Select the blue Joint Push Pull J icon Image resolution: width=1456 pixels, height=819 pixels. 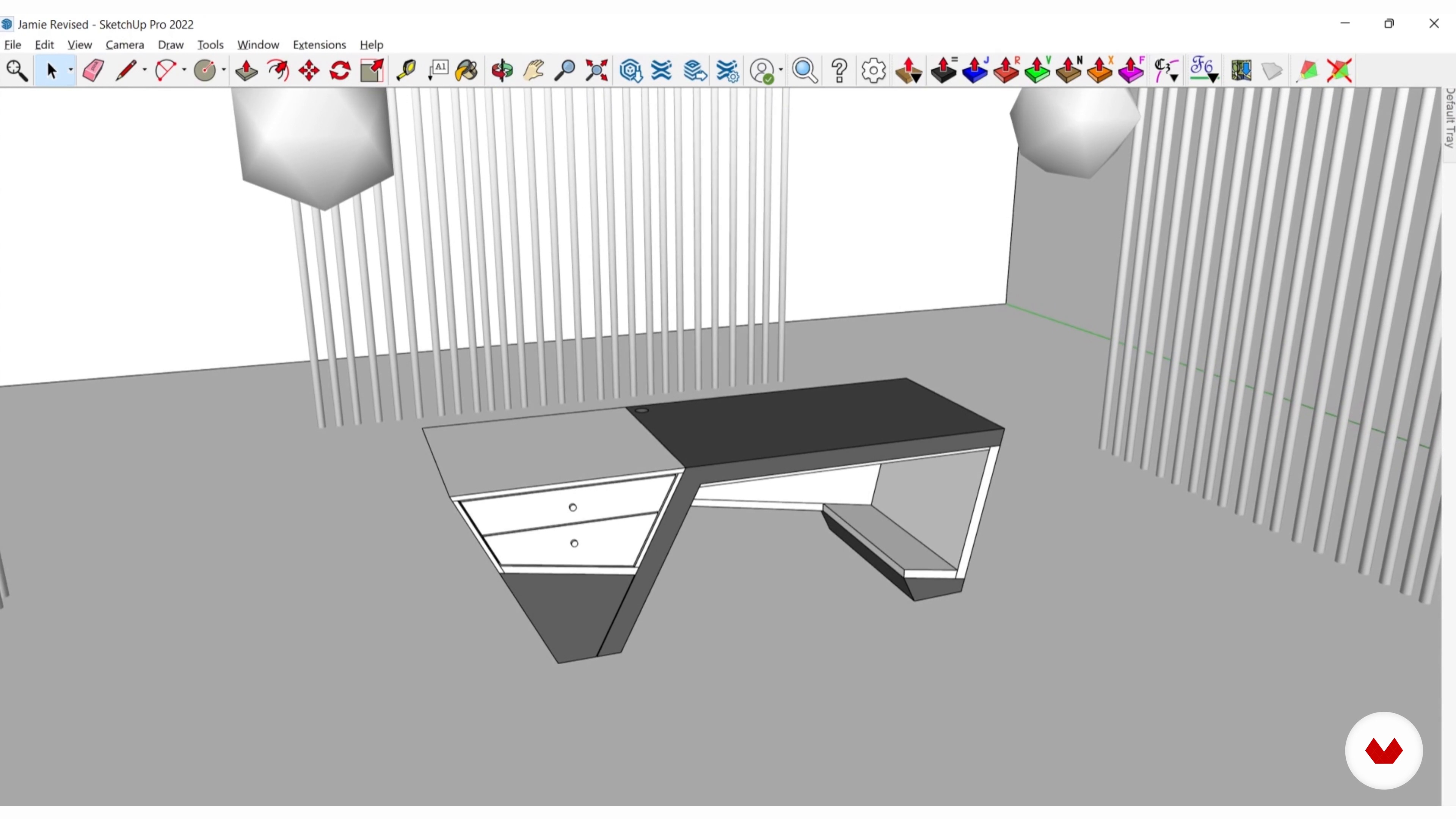point(975,71)
